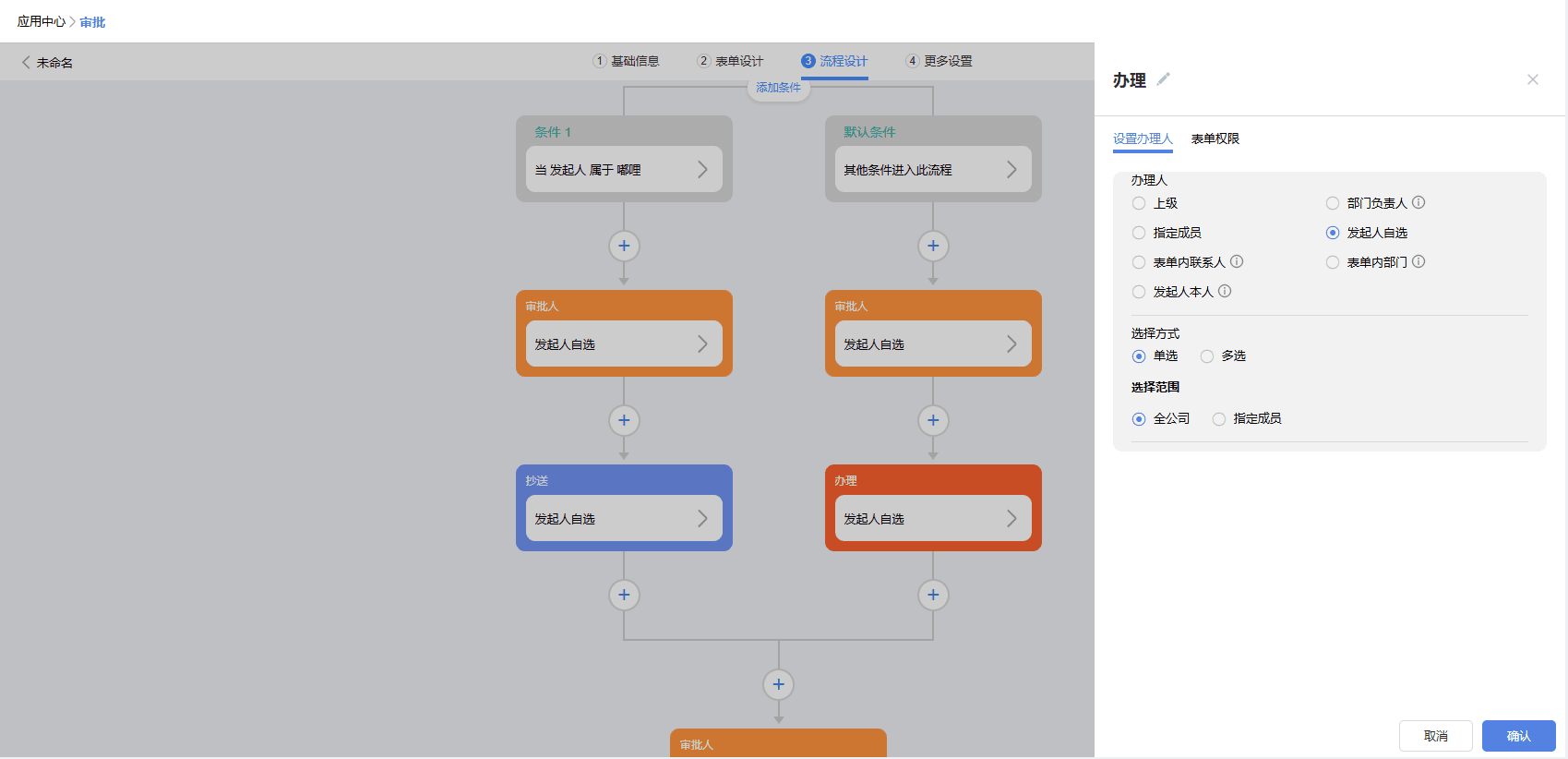Open 抄送 发起人自选 settings
The image size is (1568, 759).
(624, 518)
